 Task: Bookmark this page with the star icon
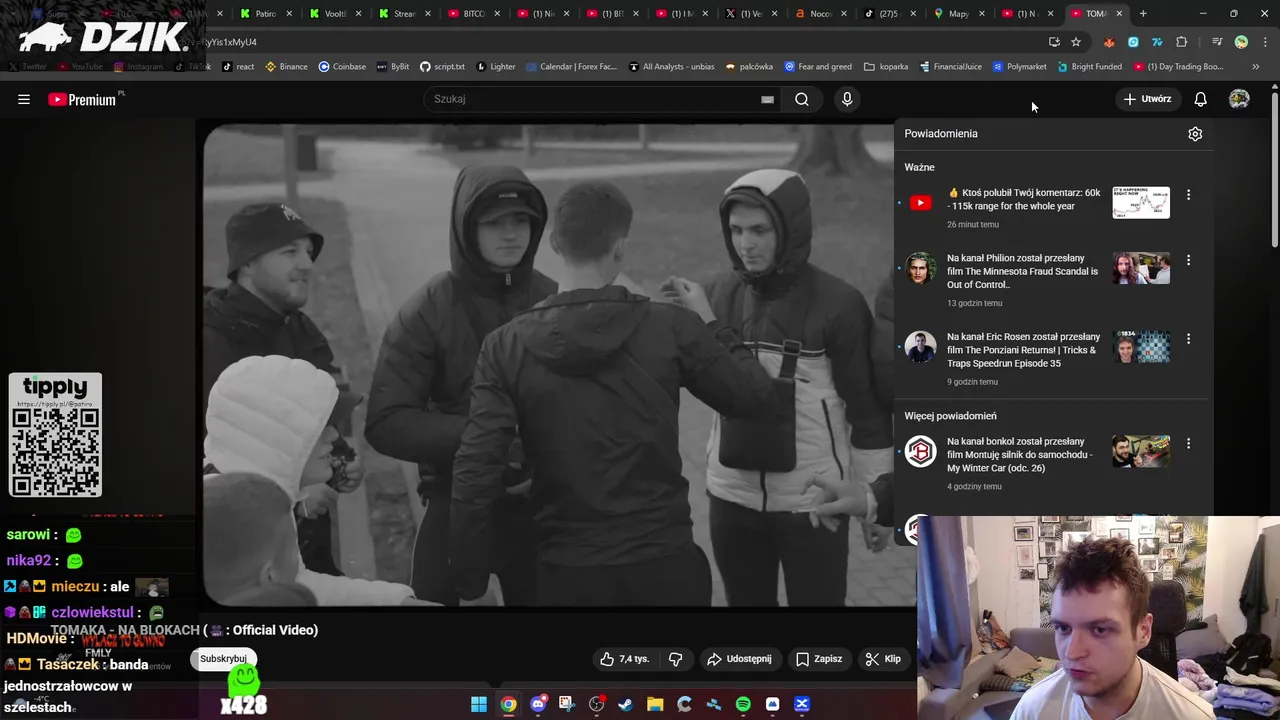click(x=1076, y=42)
